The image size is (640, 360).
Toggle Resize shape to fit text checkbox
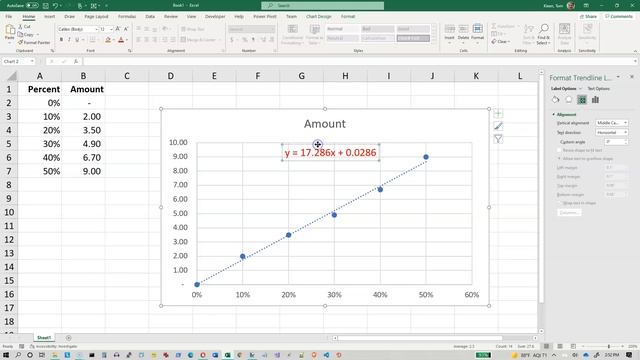(x=560, y=150)
